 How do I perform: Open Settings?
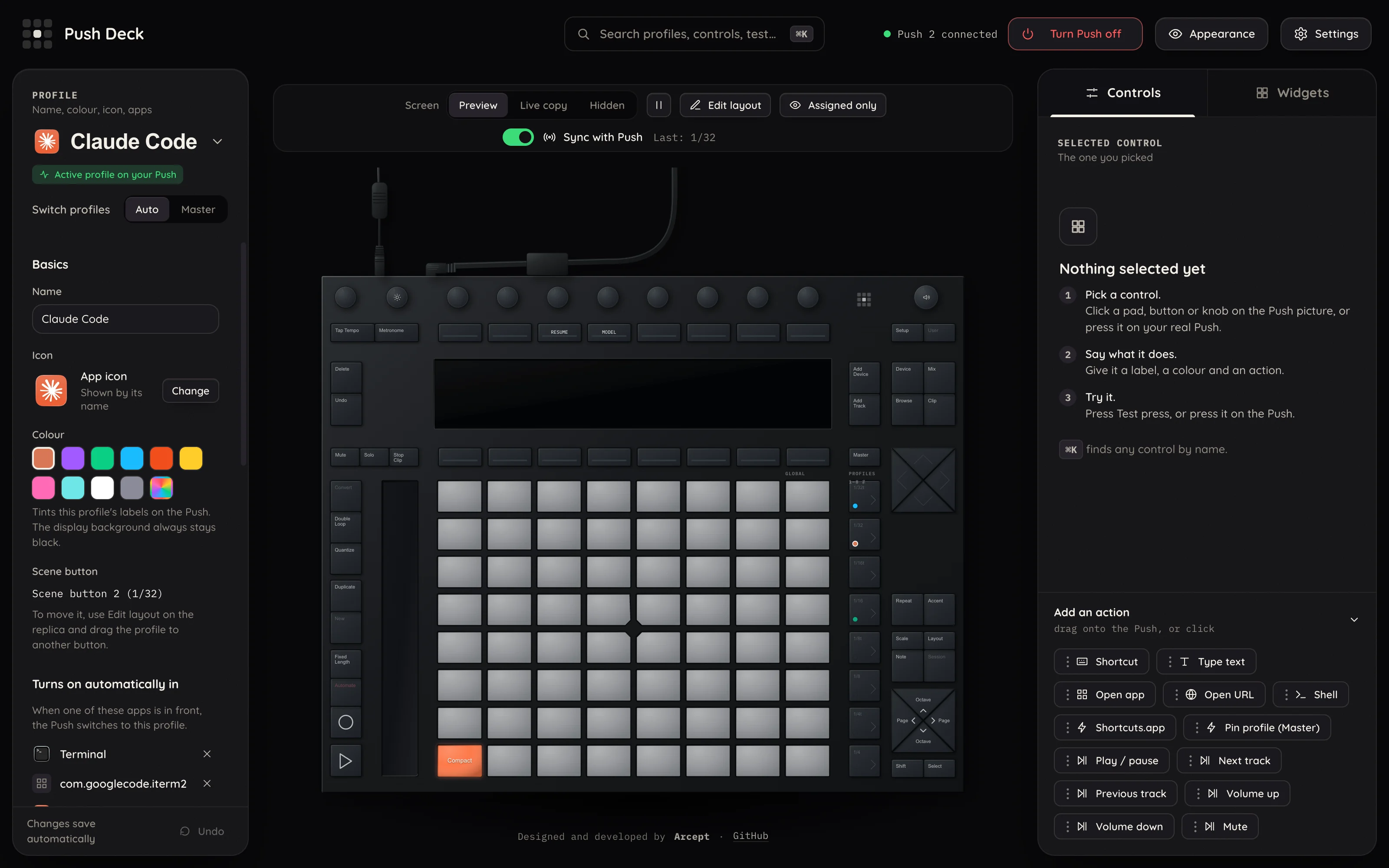point(1326,34)
